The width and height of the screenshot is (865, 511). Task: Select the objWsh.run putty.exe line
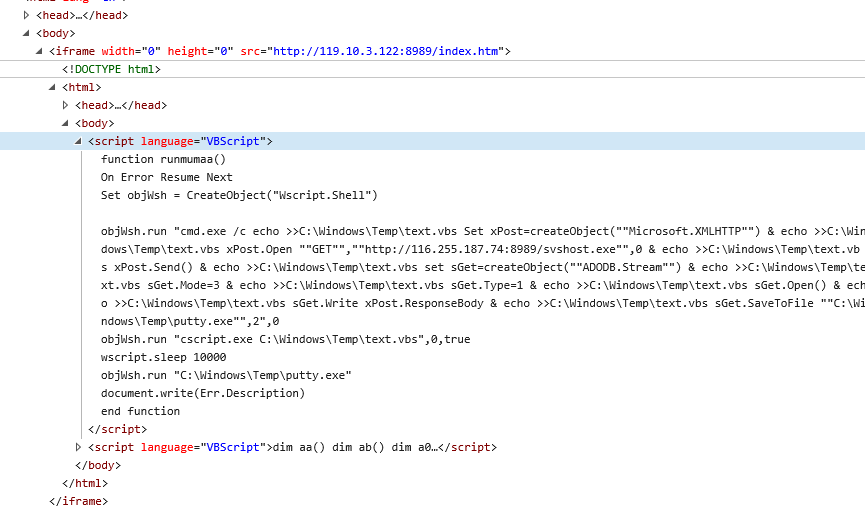[x=226, y=375]
